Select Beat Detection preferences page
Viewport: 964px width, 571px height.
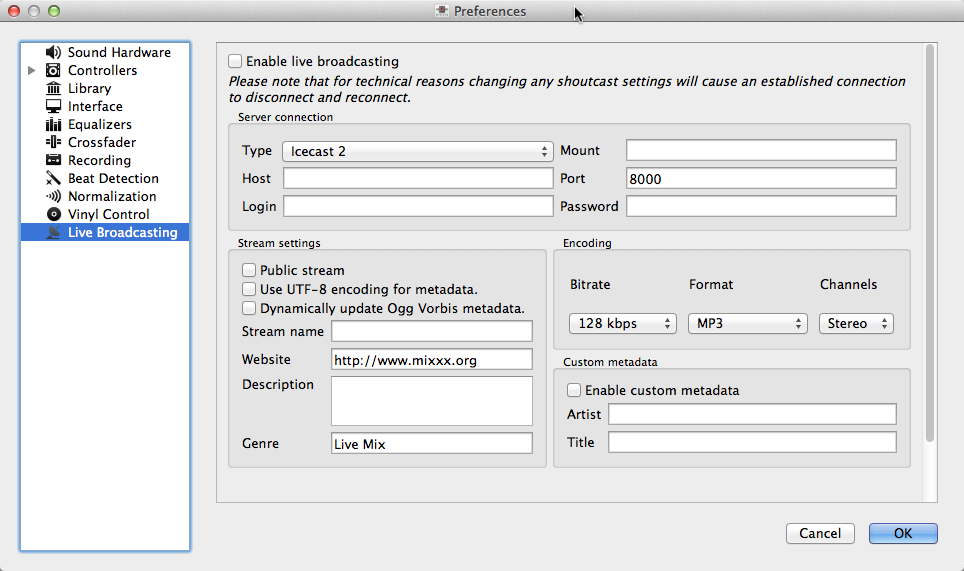113,178
